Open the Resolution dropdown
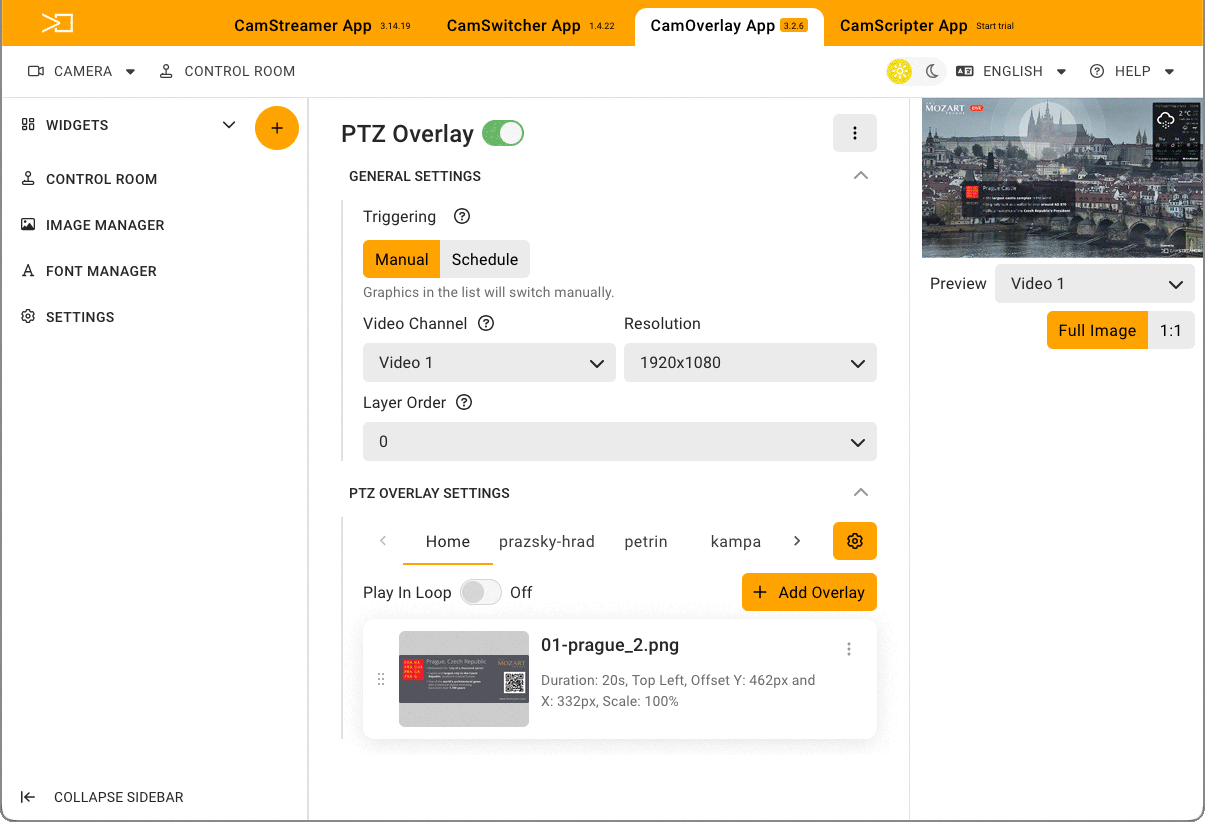The height and width of the screenshot is (822, 1205). (x=750, y=363)
